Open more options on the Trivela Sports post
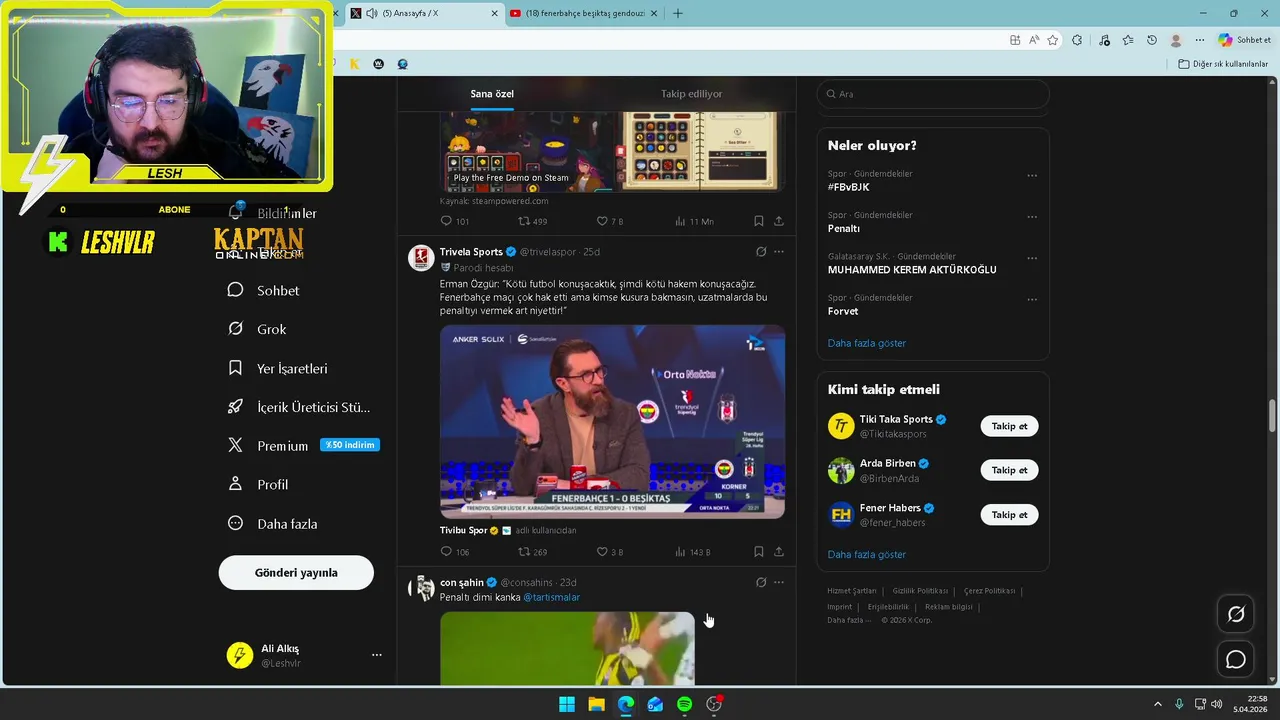This screenshot has width=1280, height=720. pos(779,252)
